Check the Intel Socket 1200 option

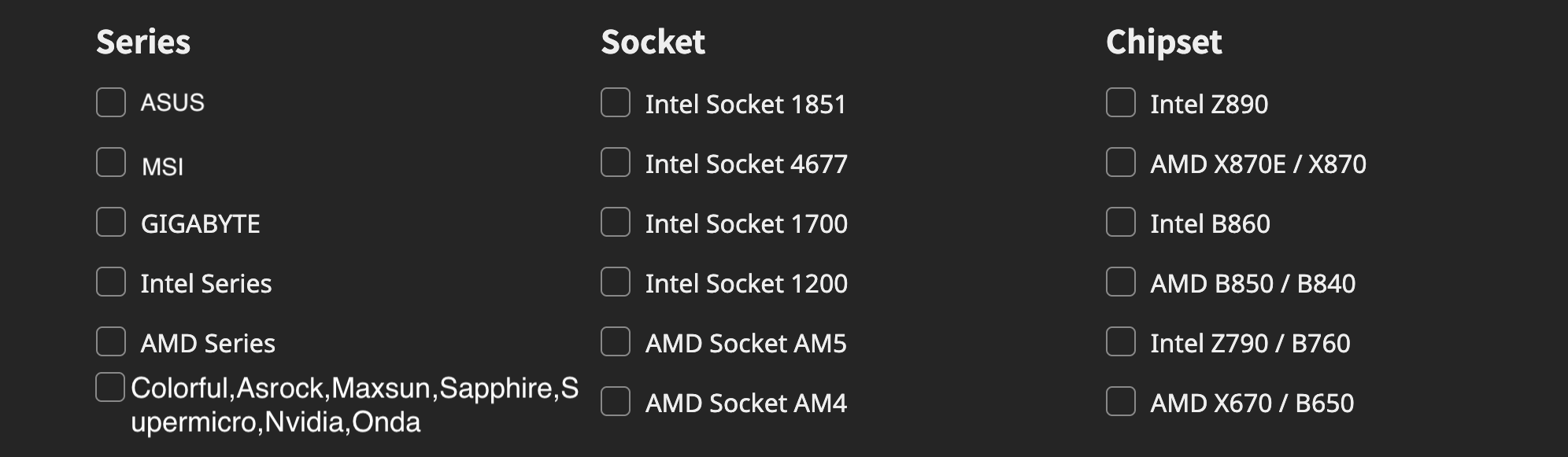pos(616,282)
